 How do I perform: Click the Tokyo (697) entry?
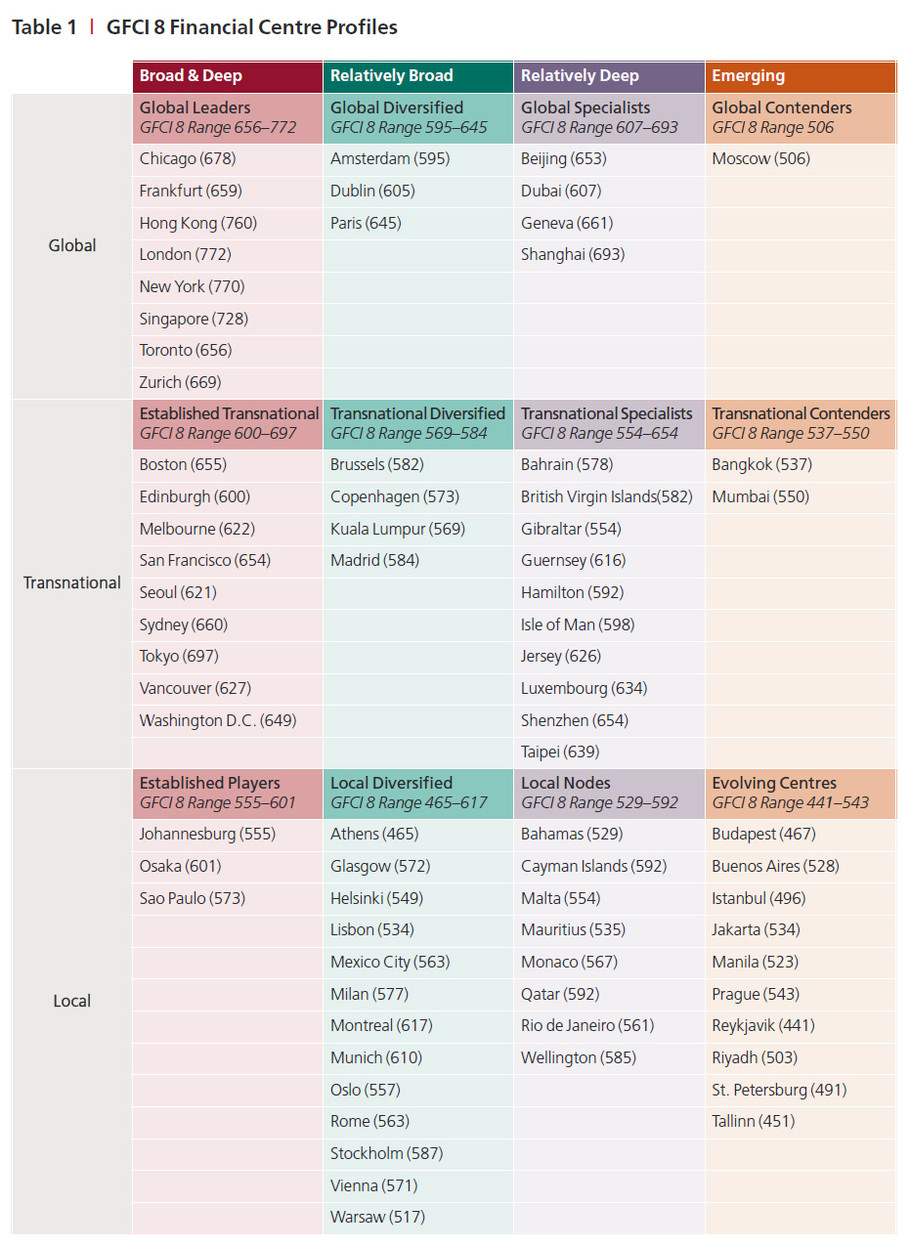coord(179,657)
